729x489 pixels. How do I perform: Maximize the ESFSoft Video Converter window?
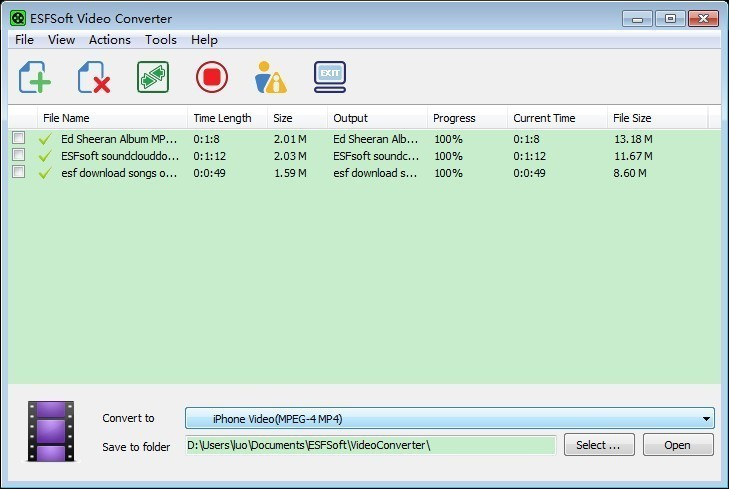tap(670, 19)
